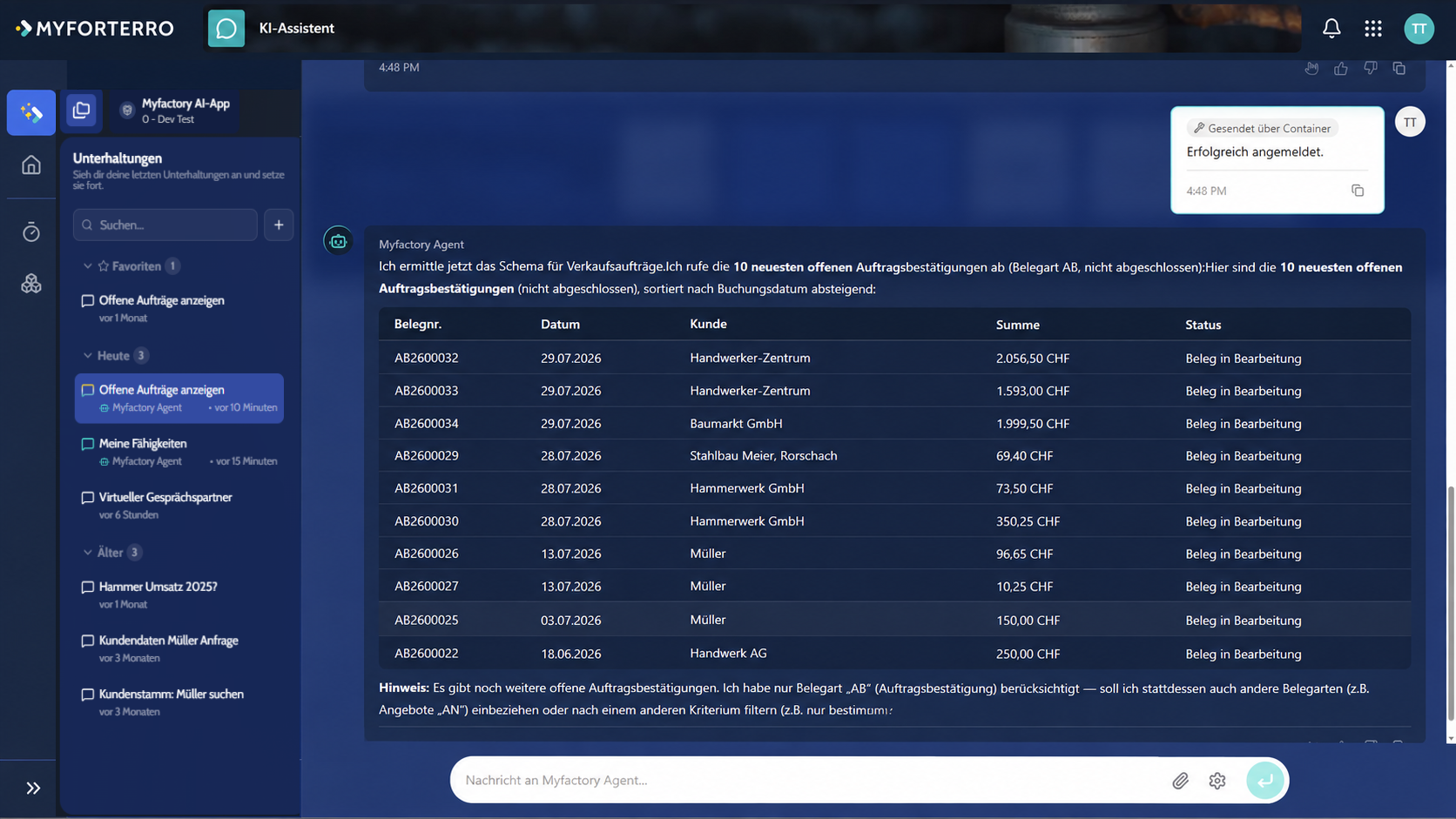Send message with the enter button
This screenshot has height=819, width=1456.
(x=1265, y=781)
